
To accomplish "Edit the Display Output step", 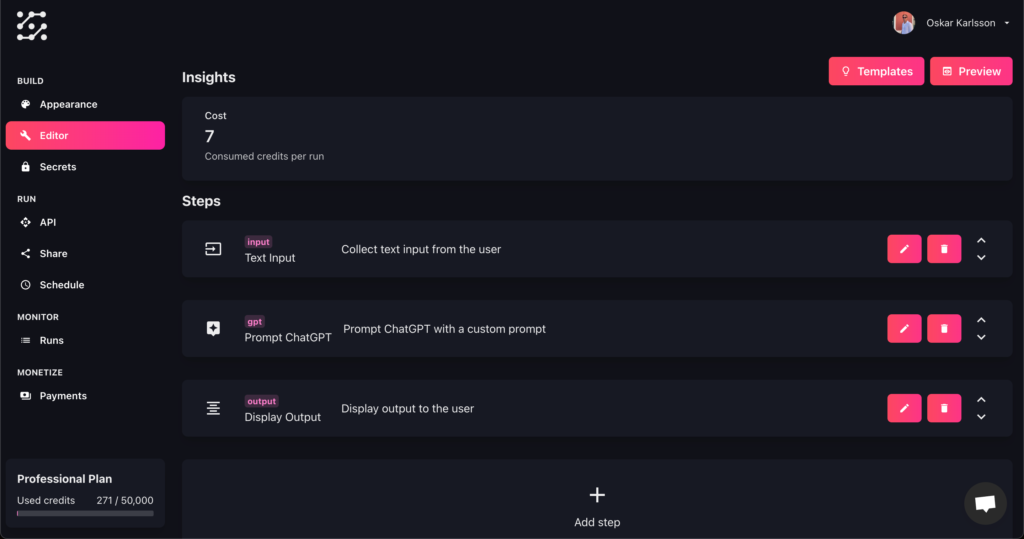I will coord(904,408).
